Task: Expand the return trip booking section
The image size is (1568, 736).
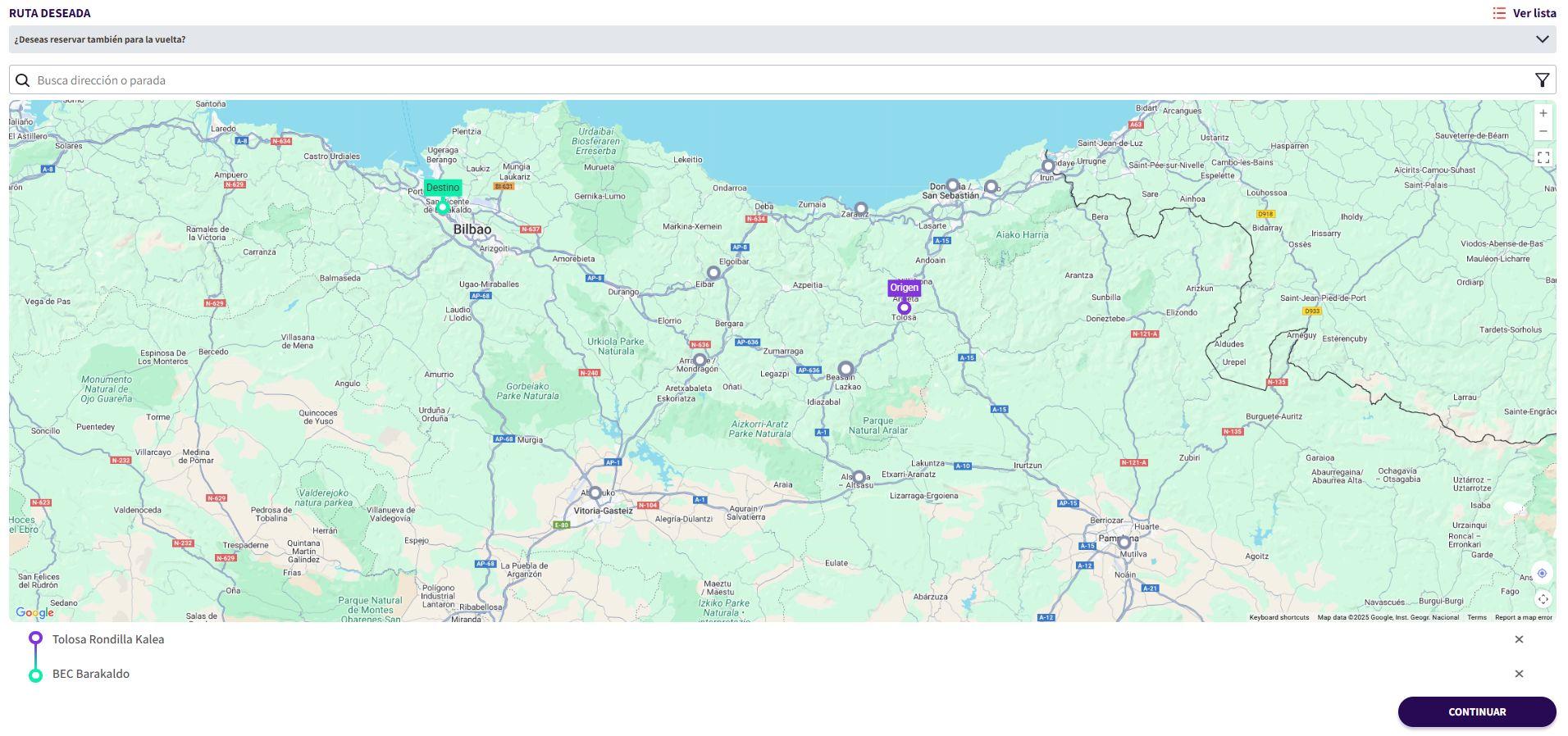Action: (782, 39)
